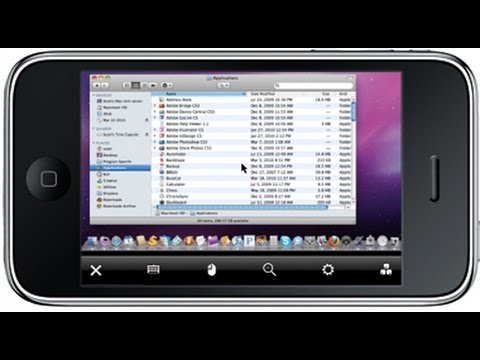Screen dimensions: 480x360
Task: Click the Adobe GoLive CS icon
Action: pyautogui.click(x=162, y=118)
